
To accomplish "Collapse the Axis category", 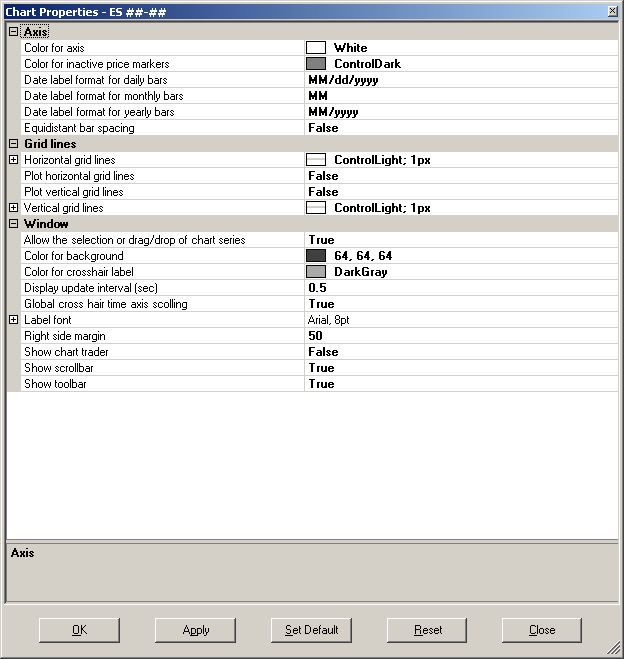I will (13, 32).
